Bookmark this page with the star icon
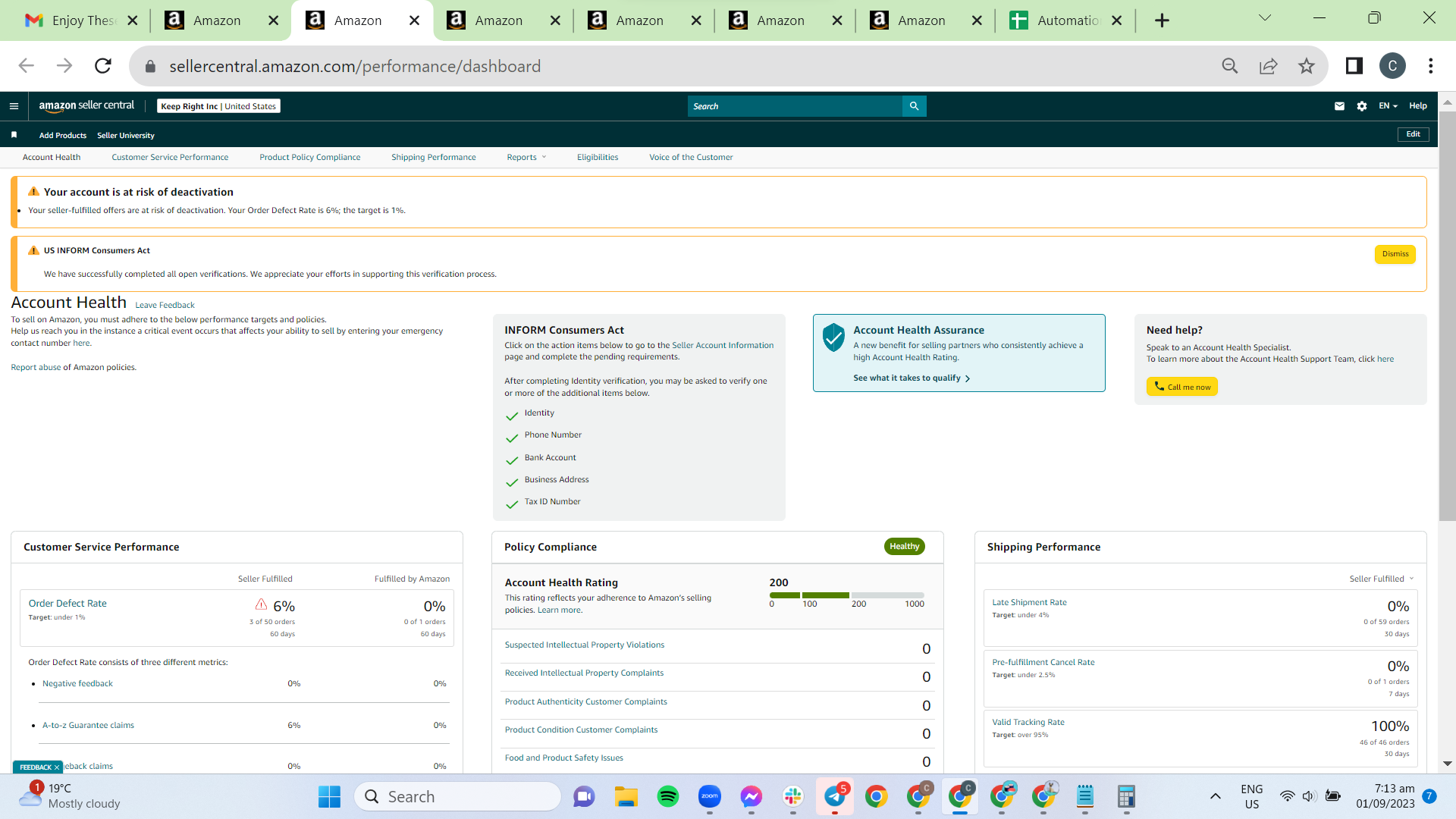The image size is (1456, 819). click(x=1306, y=66)
